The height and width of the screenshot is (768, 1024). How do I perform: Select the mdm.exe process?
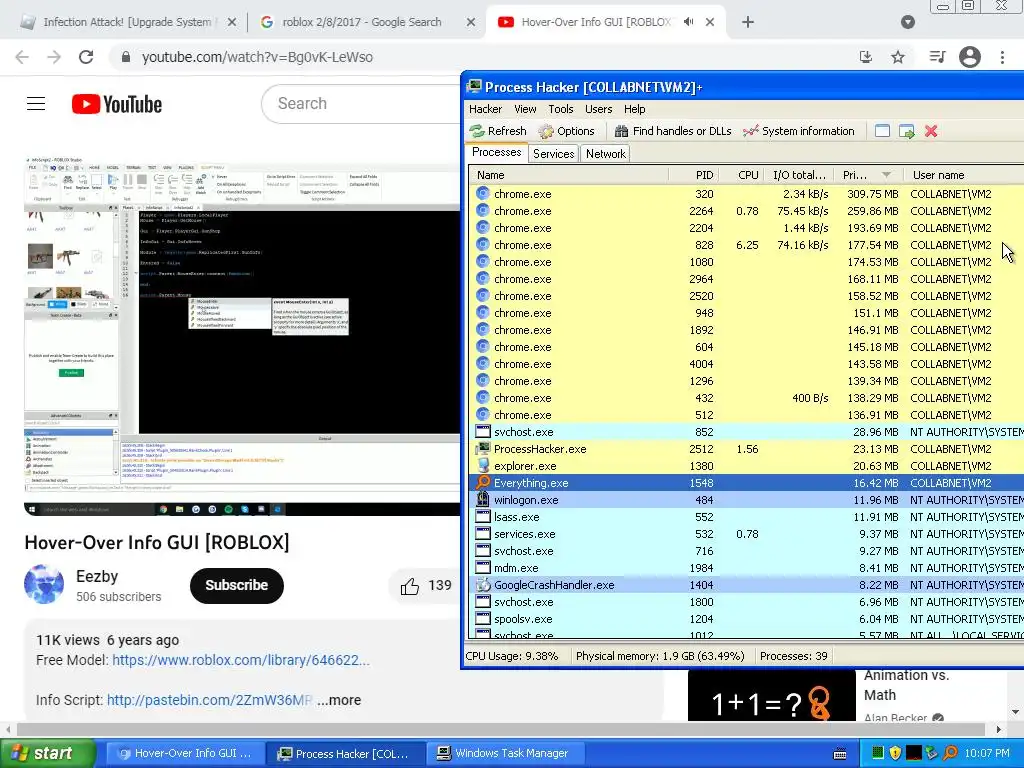pos(746,568)
